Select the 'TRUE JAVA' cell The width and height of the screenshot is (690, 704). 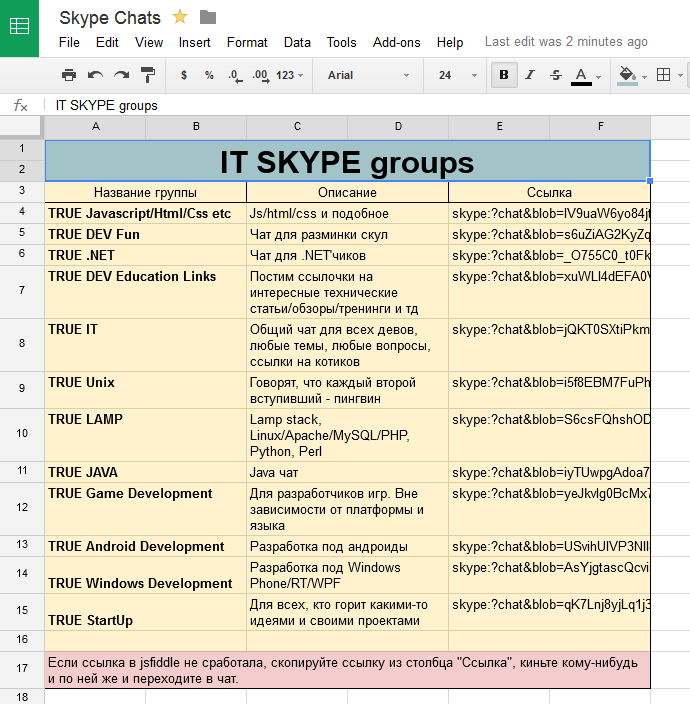pyautogui.click(x=145, y=472)
